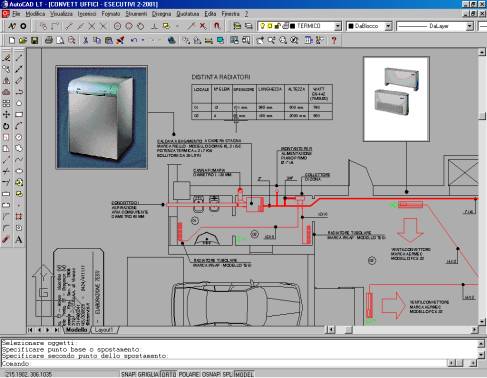
Task: Select the Erase modify tool
Action: point(6,58)
